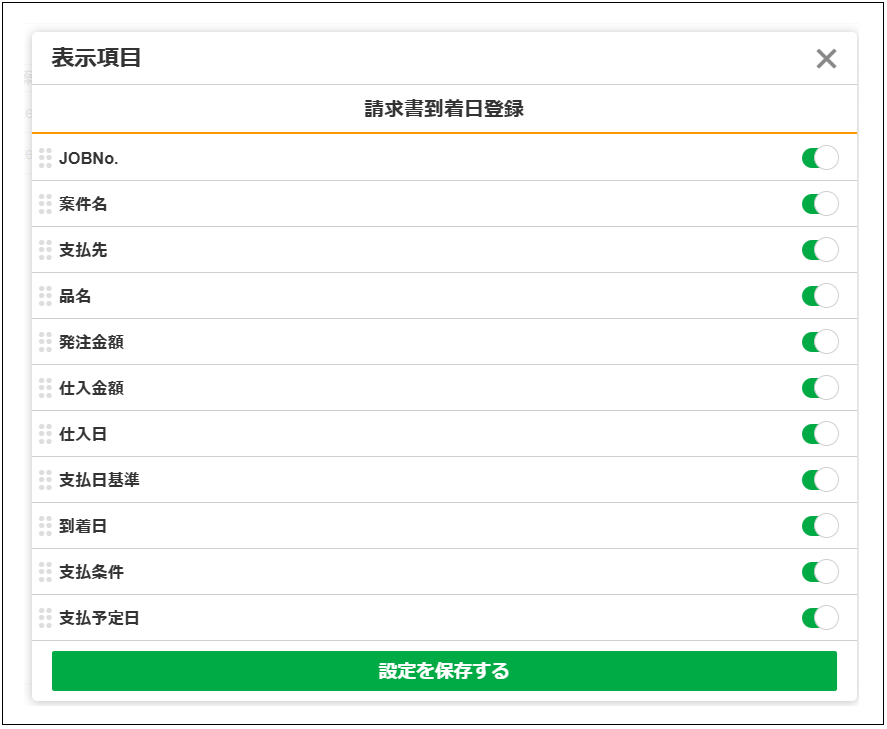The image size is (887, 729).
Task: Click the drag handle beside 品名
Action: pos(45,296)
